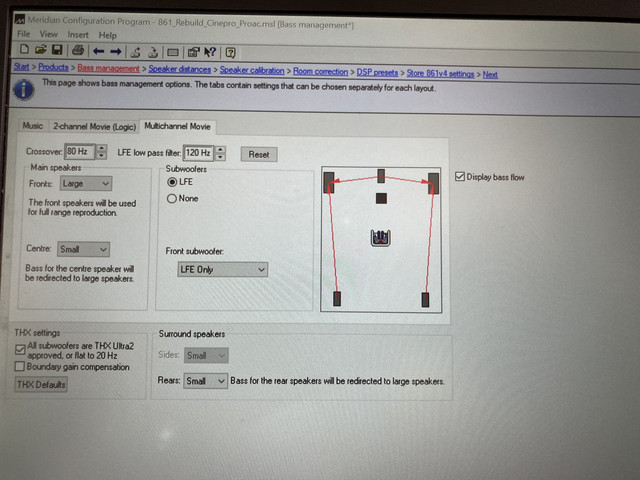Enable Boundary gain compensation checkbox
This screenshot has height=480, width=640.
(21, 367)
